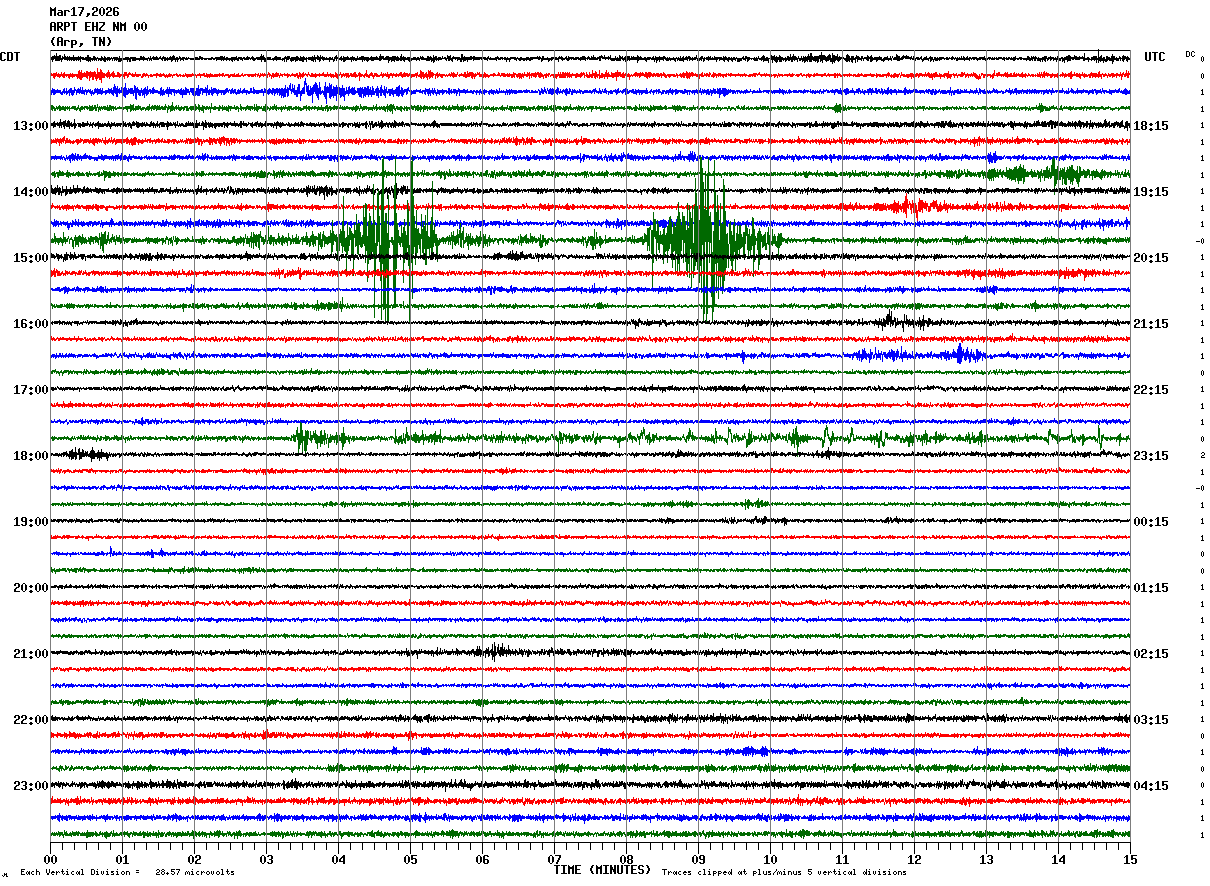This screenshot has width=1210, height=886.
Task: Click the minute axis tick label 03
Action: coord(266,859)
